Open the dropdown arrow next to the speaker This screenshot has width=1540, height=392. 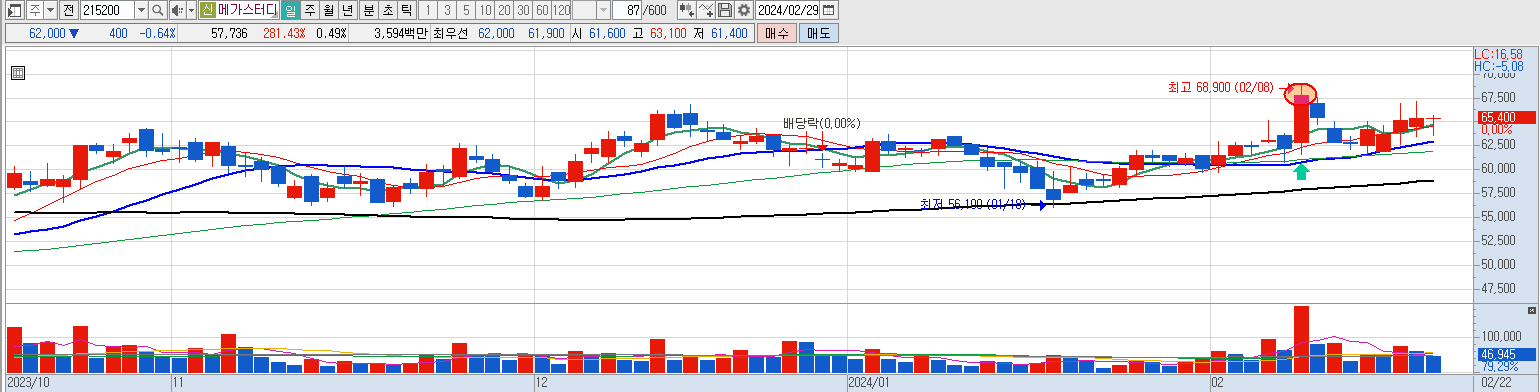click(191, 10)
